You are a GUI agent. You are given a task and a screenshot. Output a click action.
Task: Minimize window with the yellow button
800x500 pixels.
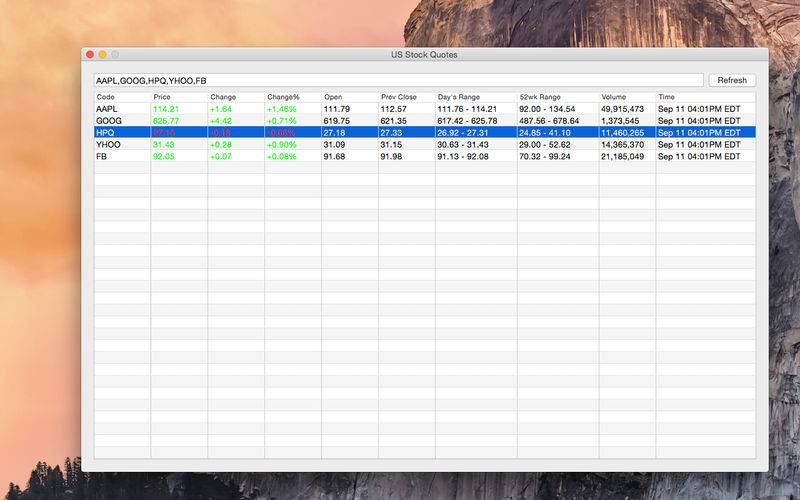tap(103, 54)
